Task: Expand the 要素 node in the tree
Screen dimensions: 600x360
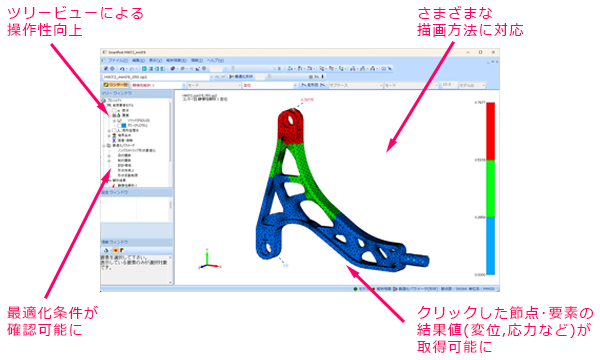Action: coord(109,115)
